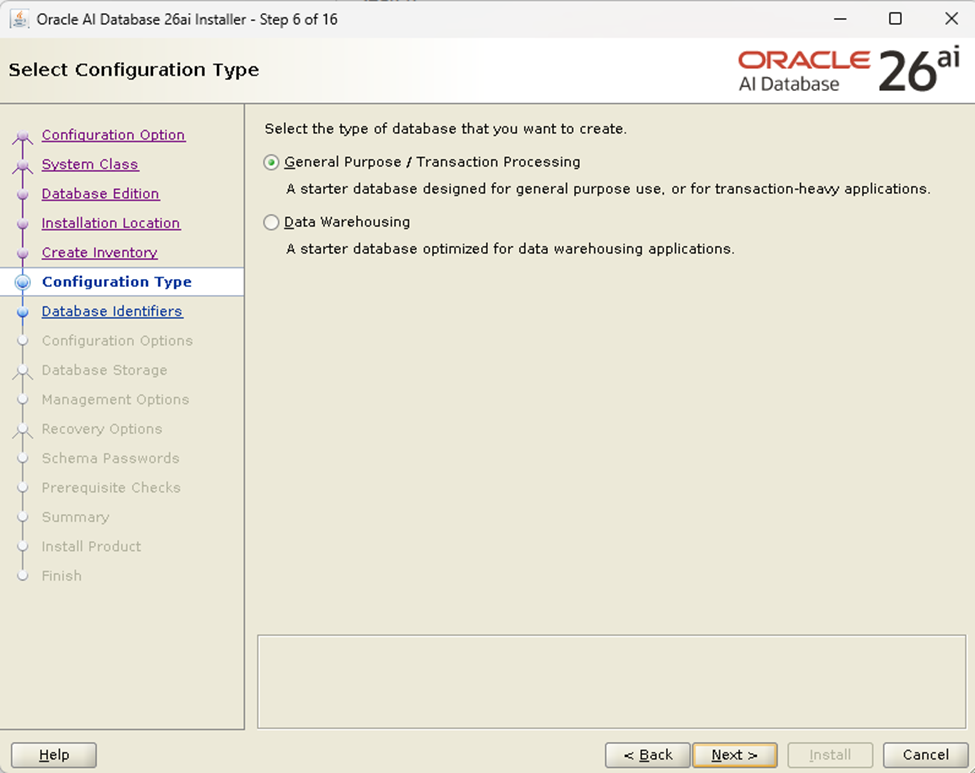Screen dimensions: 975x773
Task: Select the Configuration Type step
Action: tap(117, 282)
